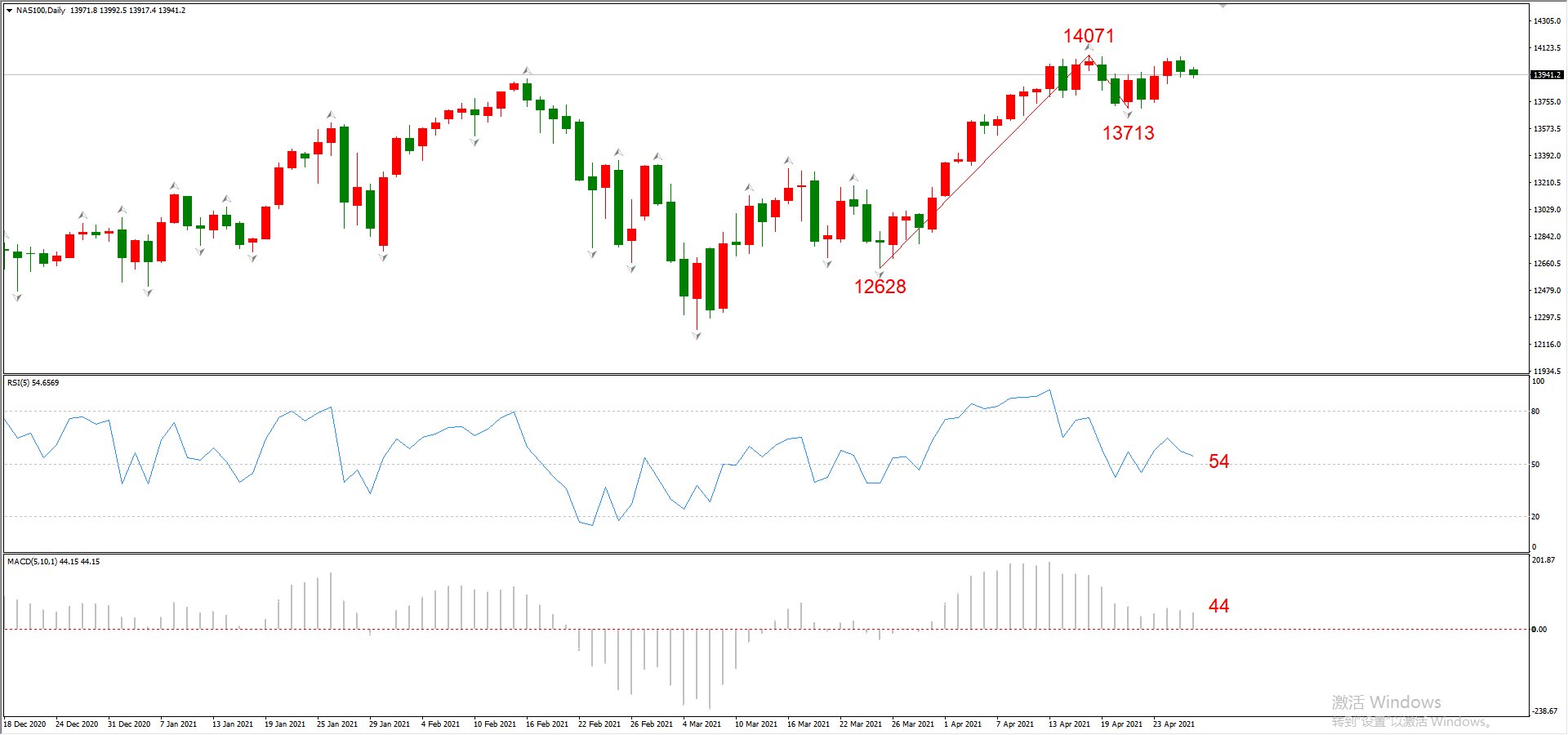Image resolution: width=1568 pixels, height=735 pixels.
Task: Click the up fractal arrow below 14071
Action: [1089, 48]
